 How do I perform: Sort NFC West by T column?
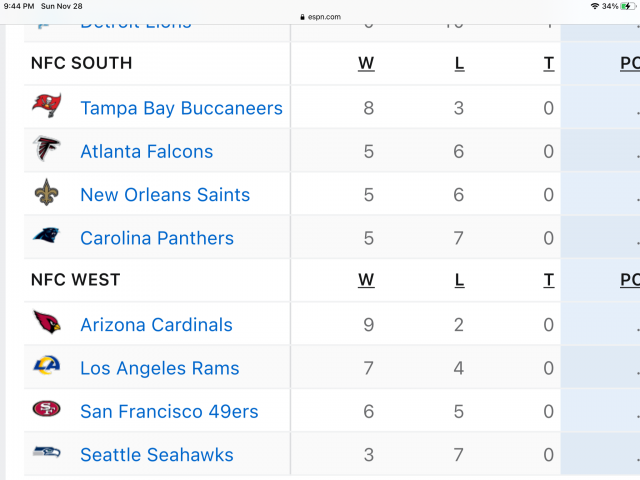[x=548, y=281]
